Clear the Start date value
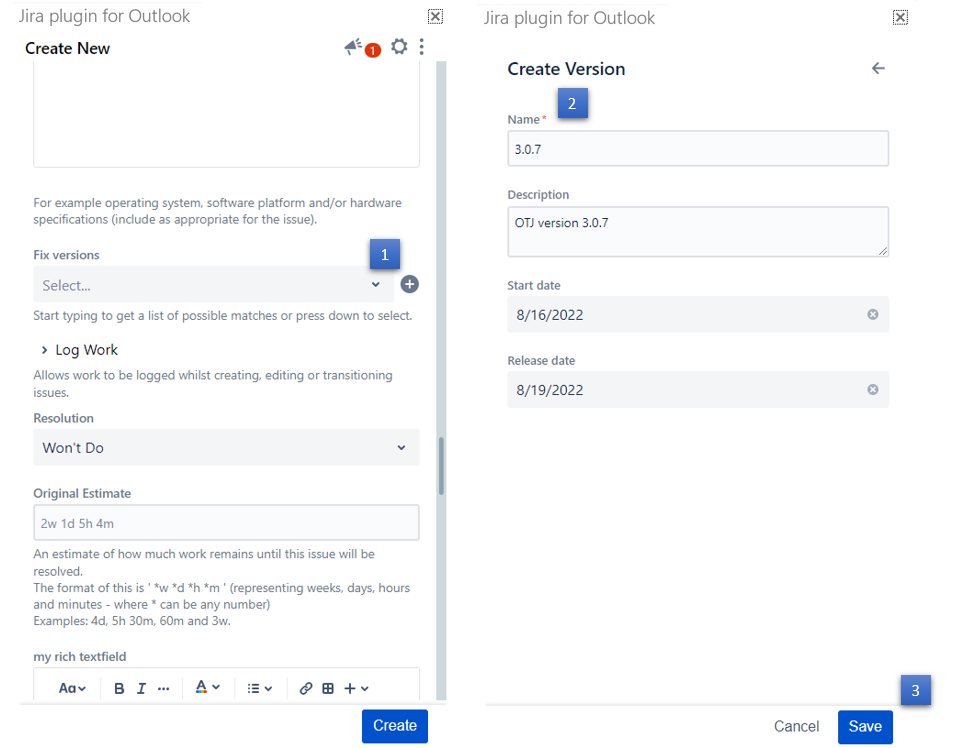 point(872,315)
